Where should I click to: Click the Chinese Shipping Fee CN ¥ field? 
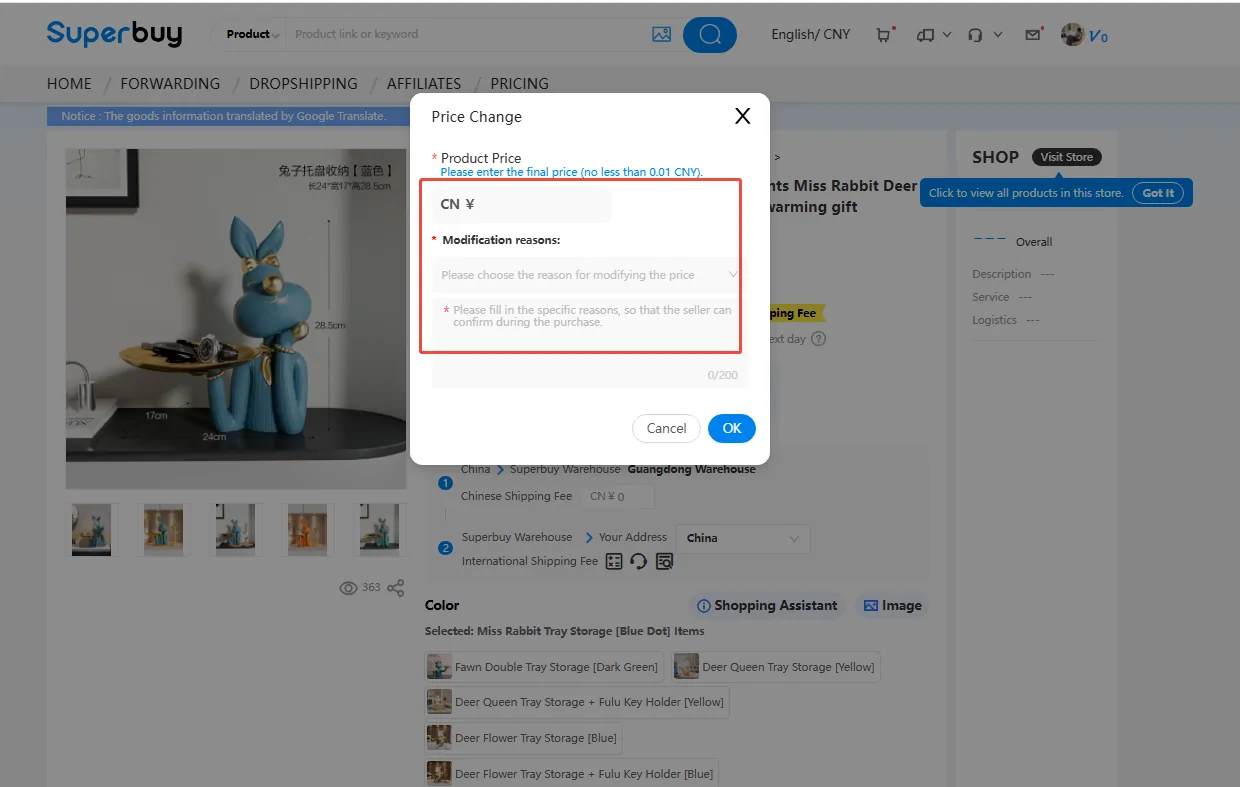[618, 496]
